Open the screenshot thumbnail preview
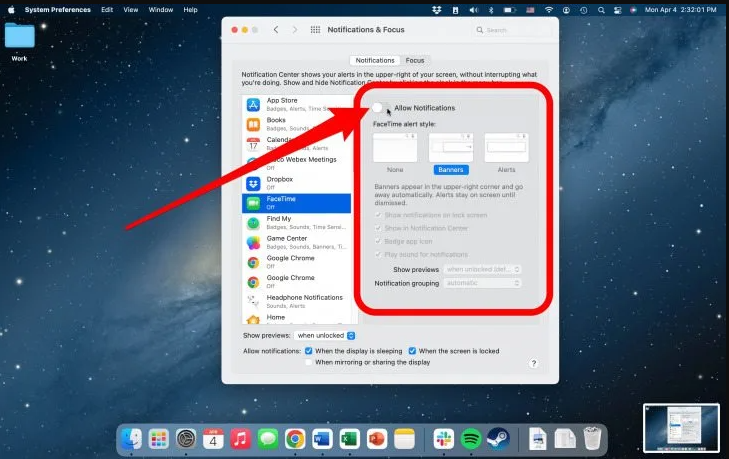Viewport: 729px width, 459px height. (681, 428)
